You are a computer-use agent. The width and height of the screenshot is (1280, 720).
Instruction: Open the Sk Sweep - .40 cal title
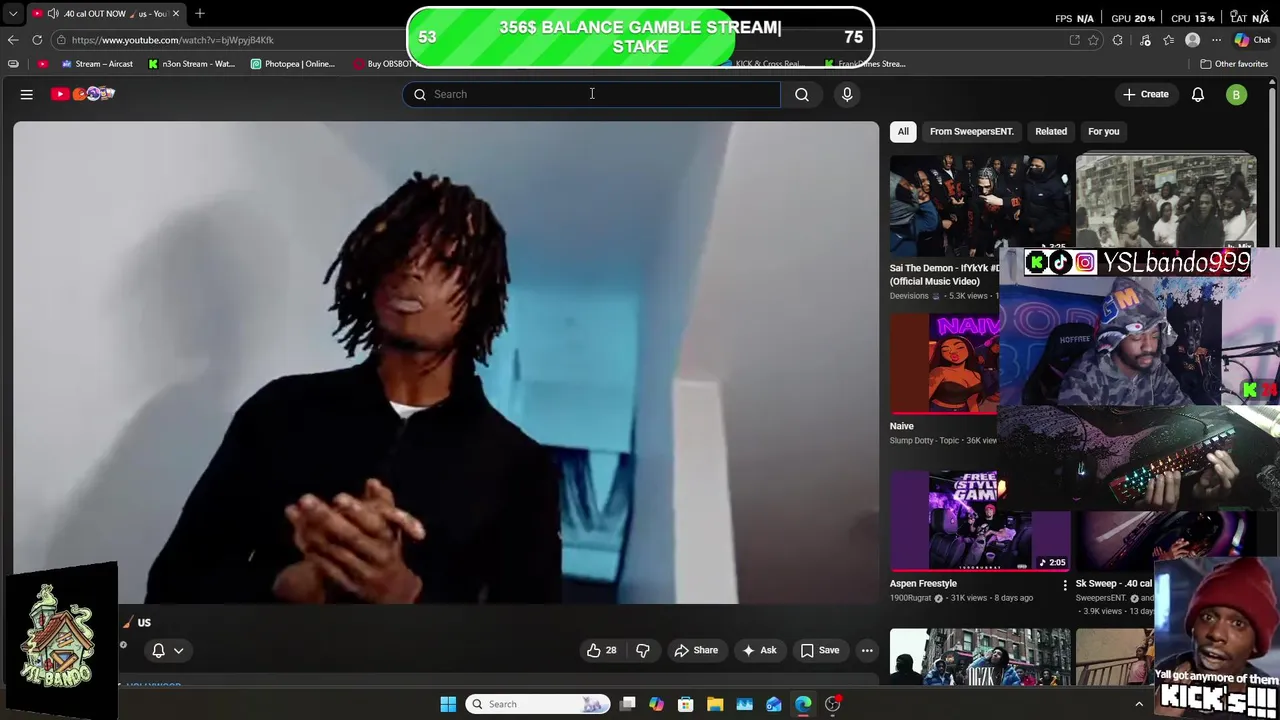1114,584
